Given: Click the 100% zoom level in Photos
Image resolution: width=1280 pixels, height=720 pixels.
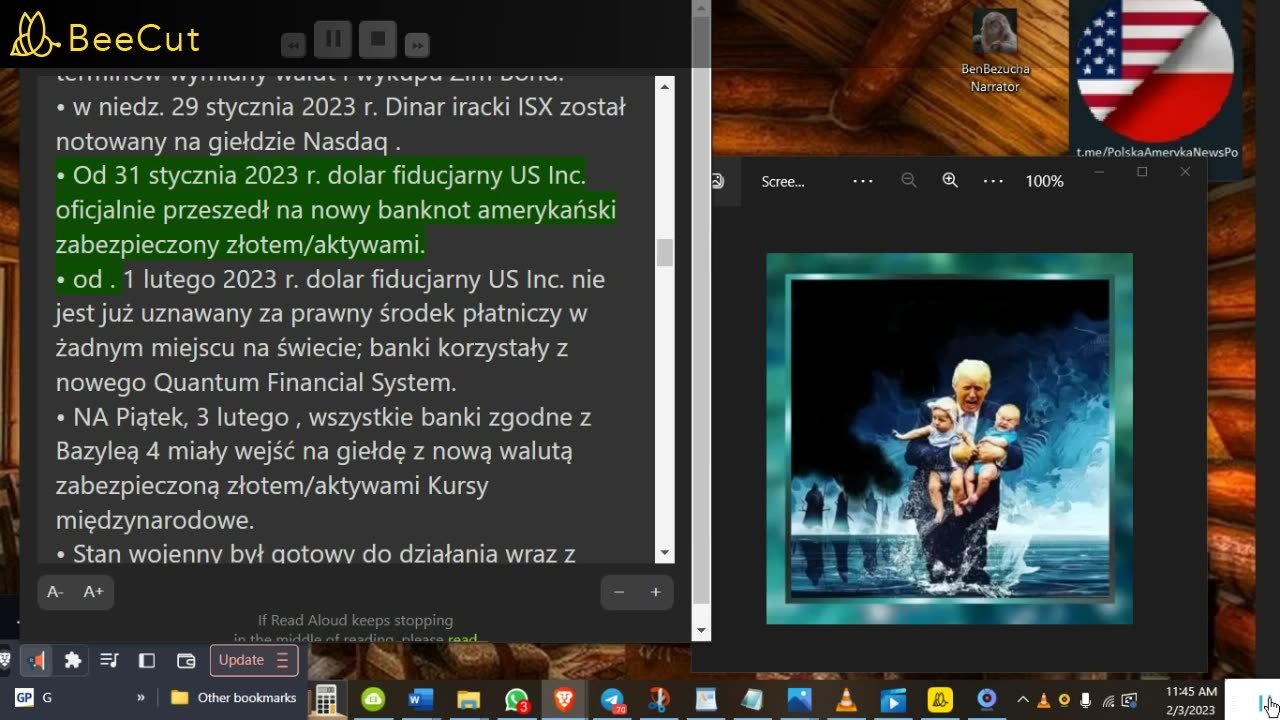Looking at the screenshot, I should pyautogui.click(x=1044, y=181).
